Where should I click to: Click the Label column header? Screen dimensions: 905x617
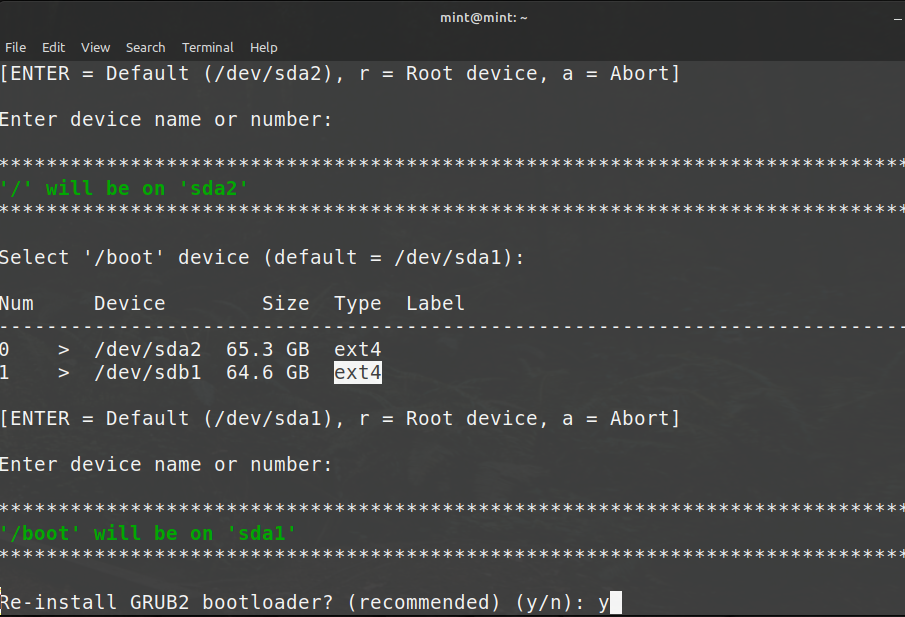click(435, 303)
